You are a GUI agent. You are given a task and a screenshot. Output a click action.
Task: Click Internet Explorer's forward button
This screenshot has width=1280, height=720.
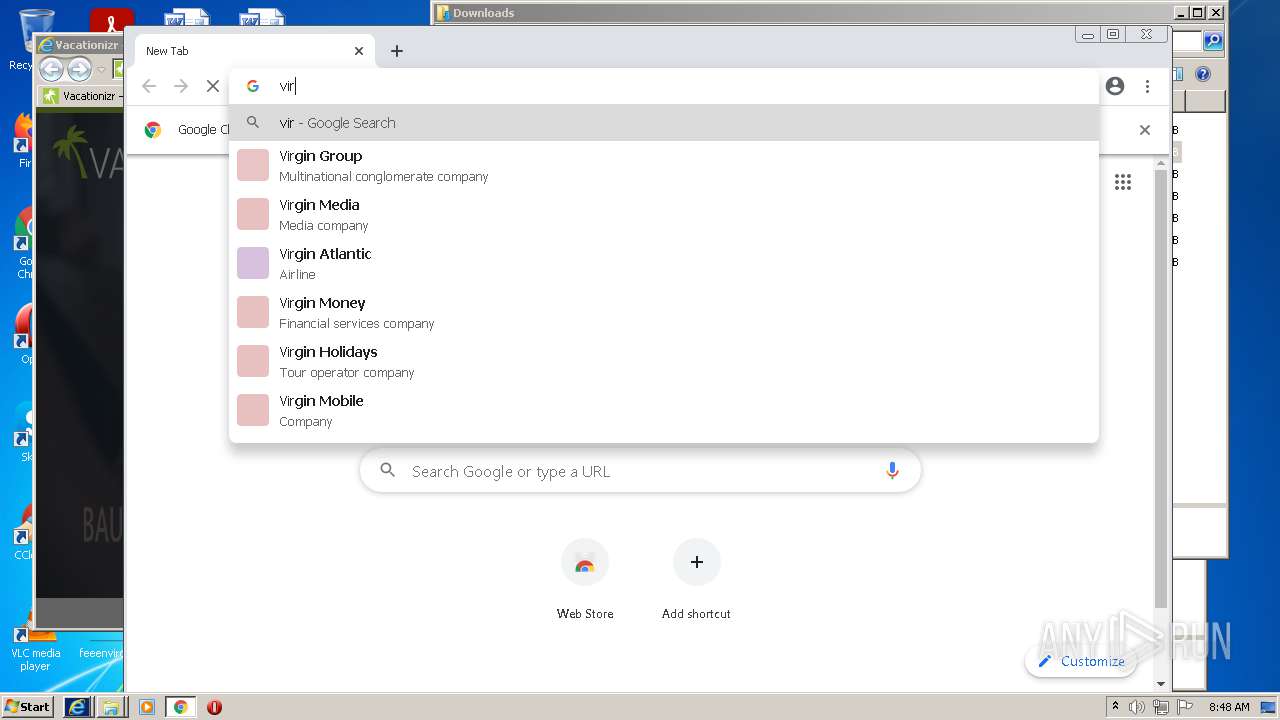coord(79,69)
